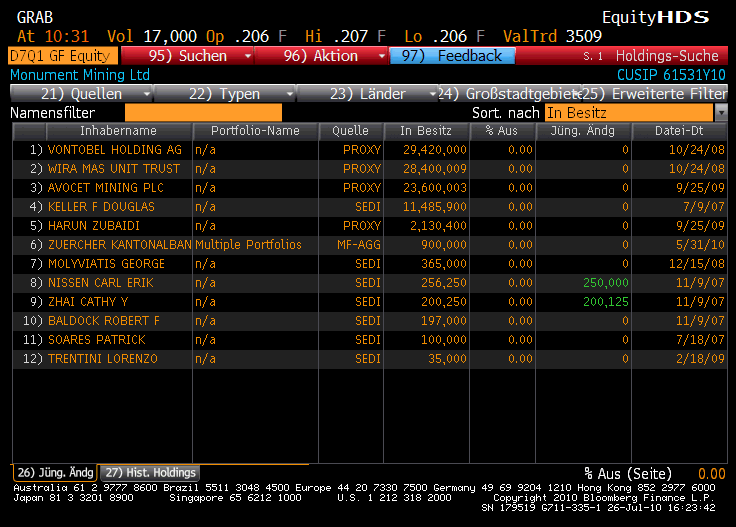Switch to 26) Jüng. Ändg tab

point(55,473)
